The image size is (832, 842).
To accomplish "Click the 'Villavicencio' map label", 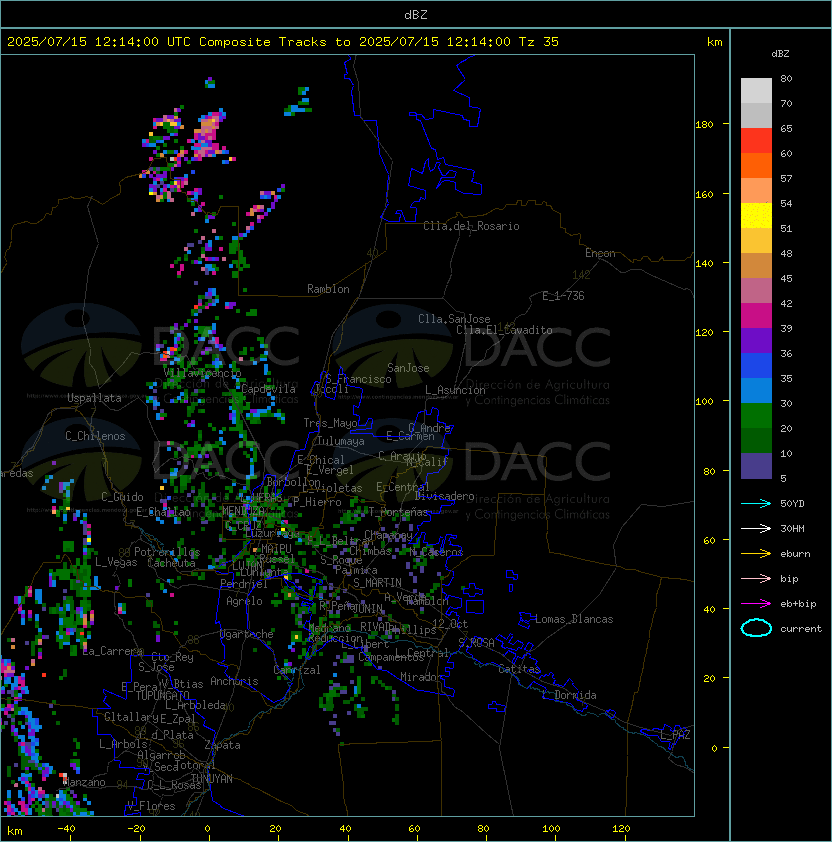I will tap(202, 372).
